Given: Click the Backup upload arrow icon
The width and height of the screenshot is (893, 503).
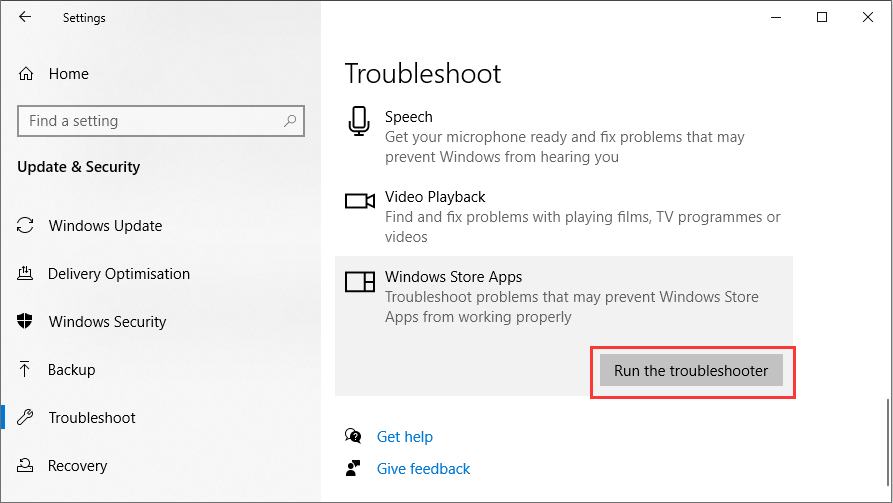Looking at the screenshot, I should coord(27,370).
